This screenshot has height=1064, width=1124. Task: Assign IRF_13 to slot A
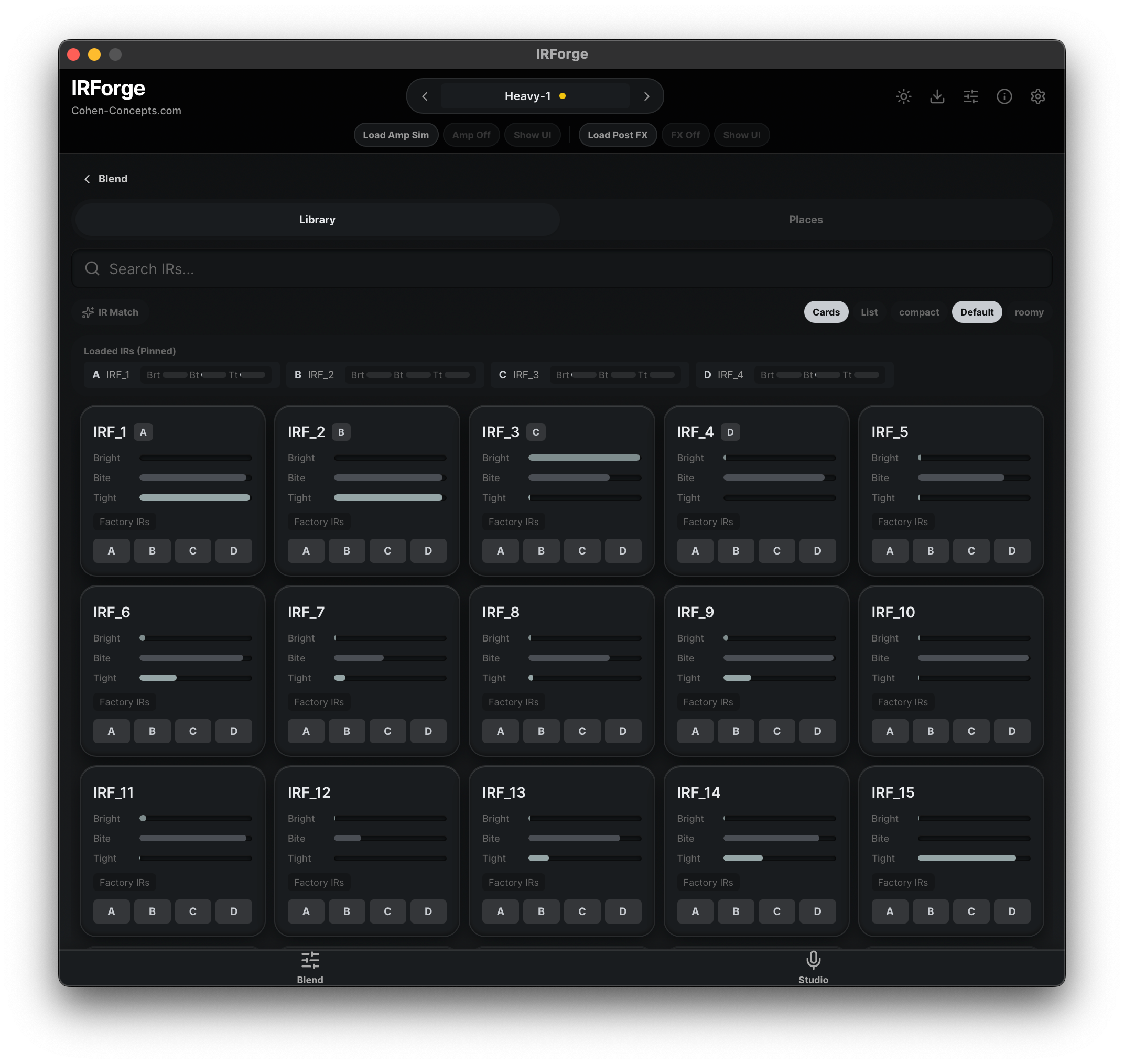501,911
